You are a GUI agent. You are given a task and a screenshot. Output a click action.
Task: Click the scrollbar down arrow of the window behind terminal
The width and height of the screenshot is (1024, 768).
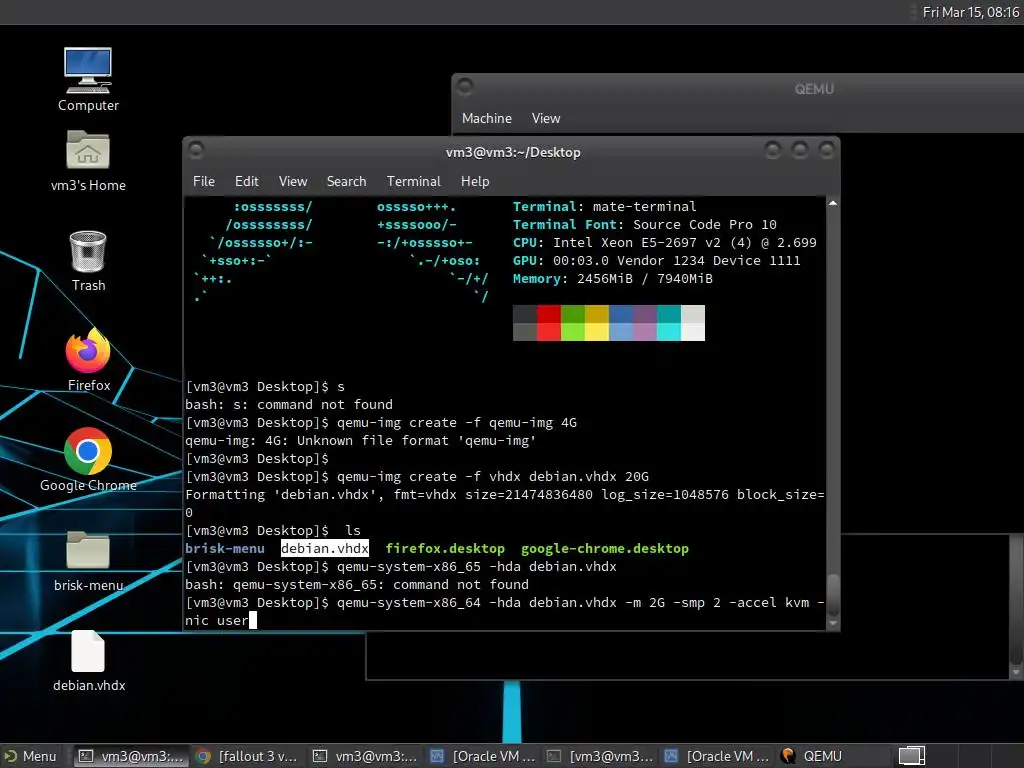pyautogui.click(x=1016, y=672)
